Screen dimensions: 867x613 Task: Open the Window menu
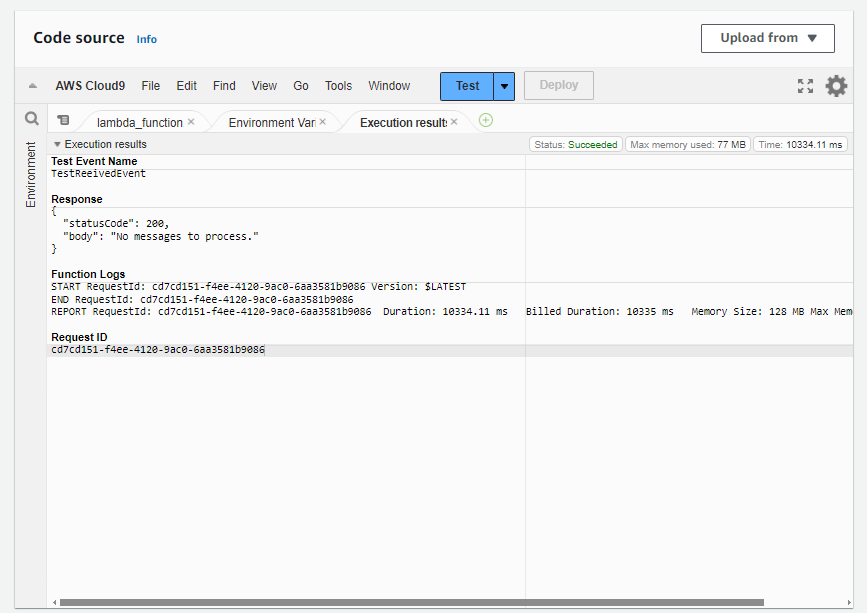tap(389, 86)
